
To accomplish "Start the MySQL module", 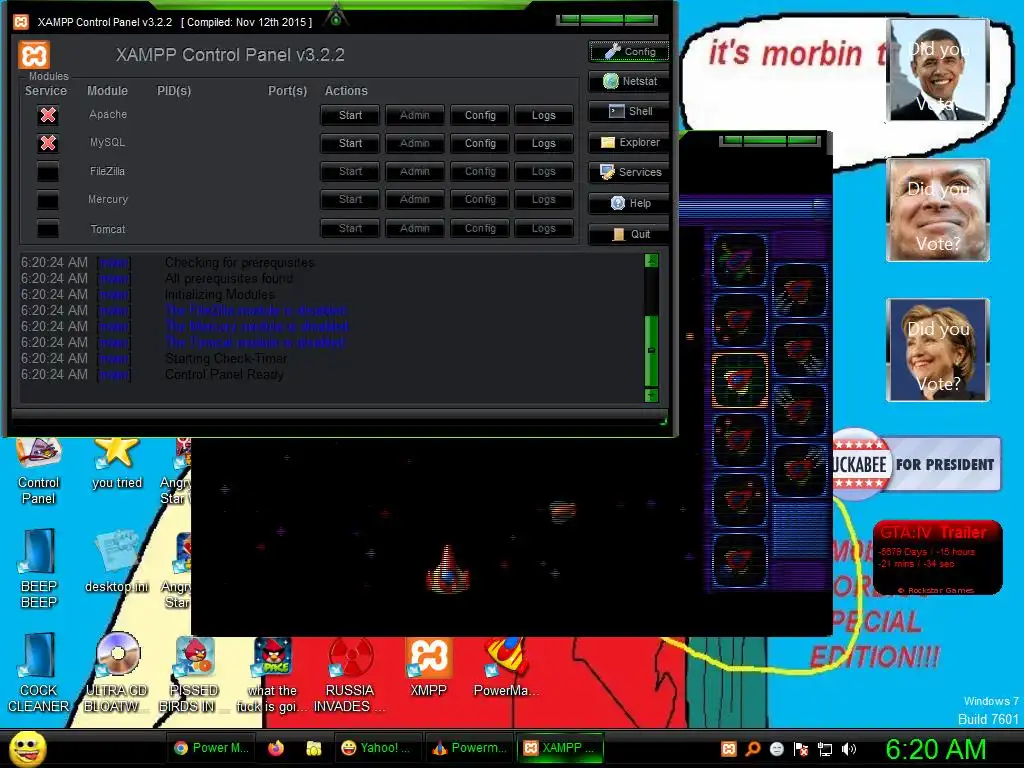I will point(350,143).
